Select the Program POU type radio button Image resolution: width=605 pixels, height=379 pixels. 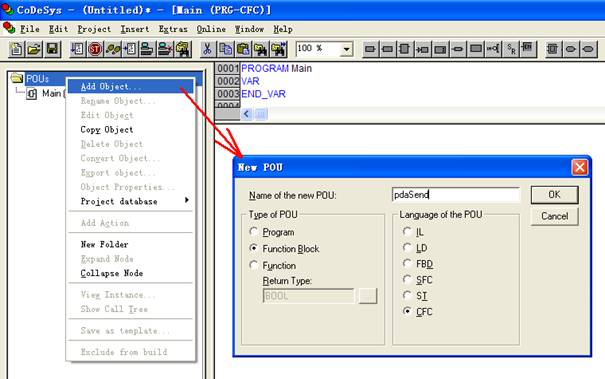(253, 232)
